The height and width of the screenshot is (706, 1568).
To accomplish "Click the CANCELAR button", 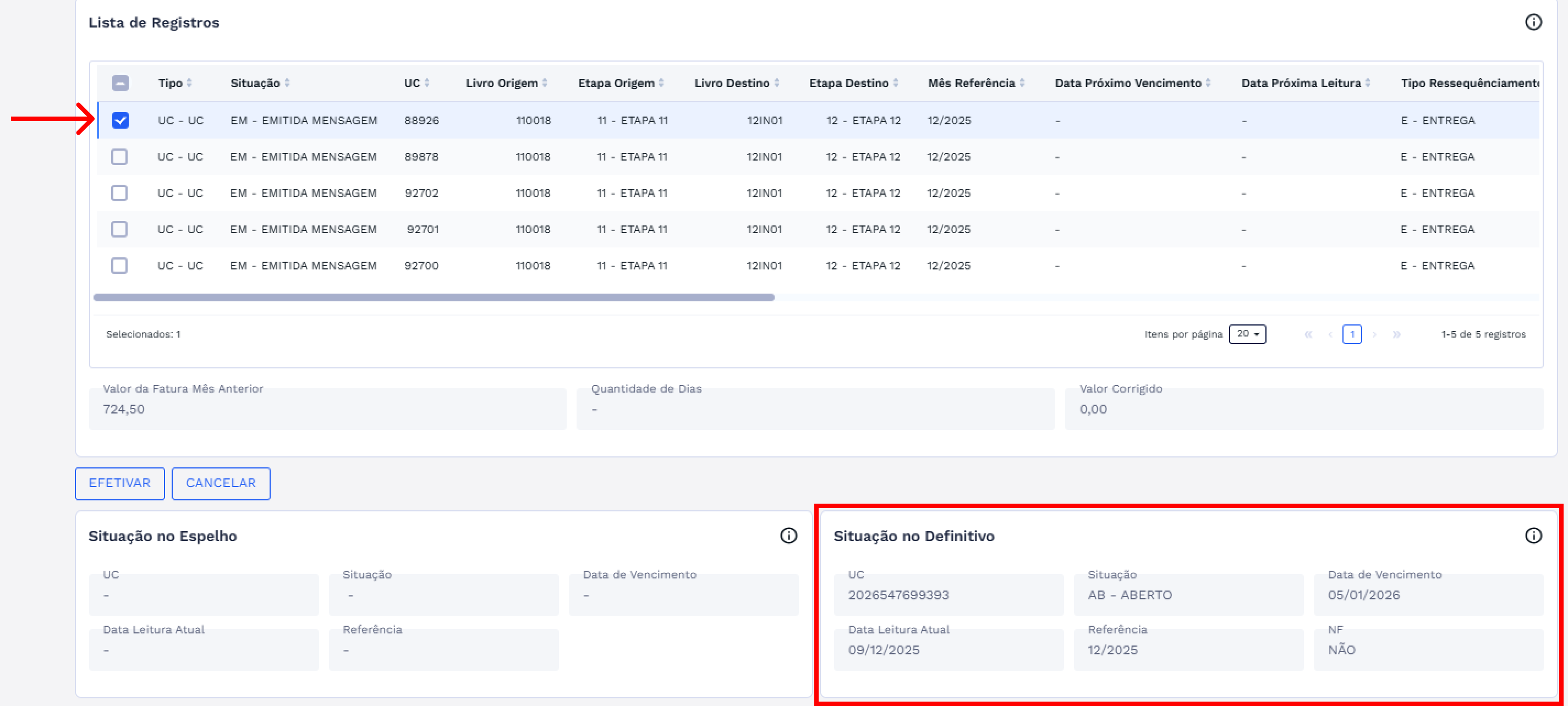I will (x=221, y=483).
